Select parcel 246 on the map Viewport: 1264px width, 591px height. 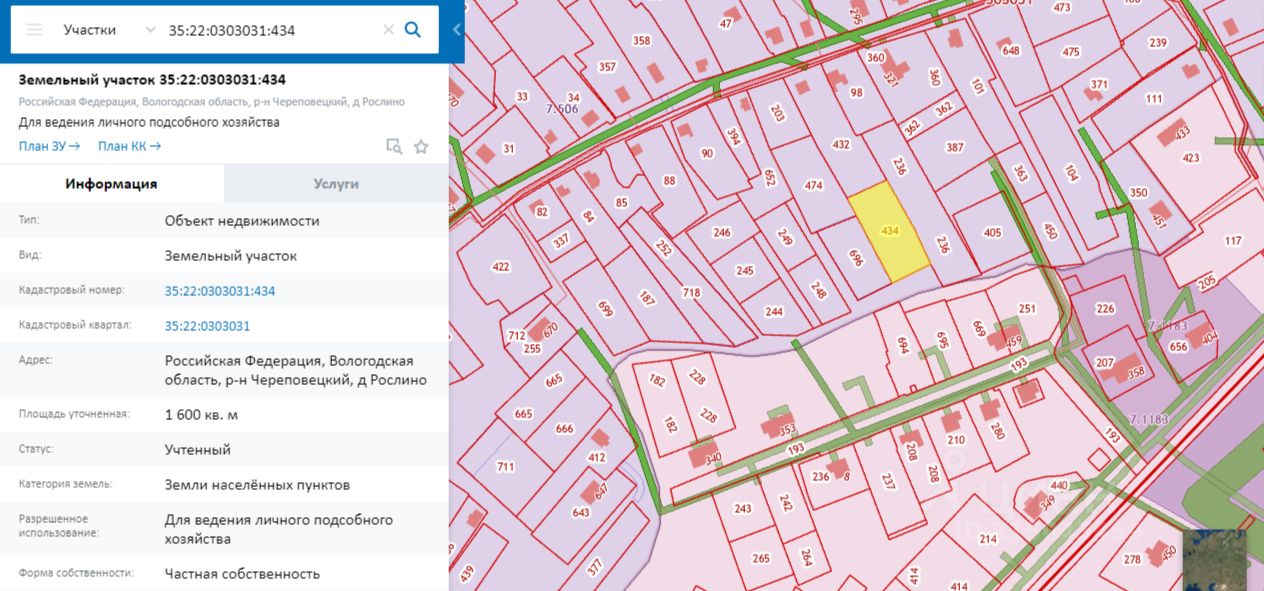pyautogui.click(x=722, y=233)
